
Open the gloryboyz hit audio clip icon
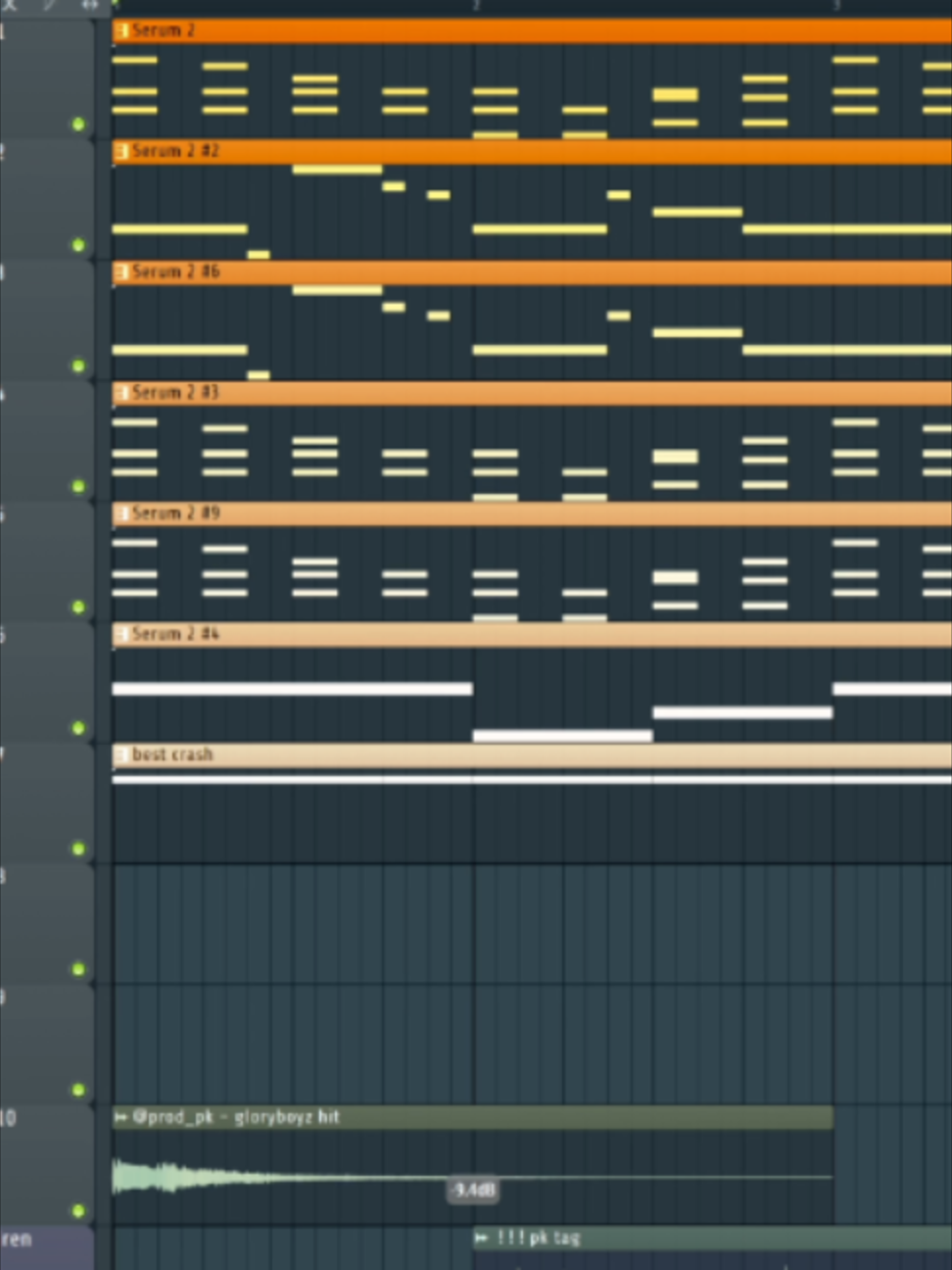point(121,1117)
